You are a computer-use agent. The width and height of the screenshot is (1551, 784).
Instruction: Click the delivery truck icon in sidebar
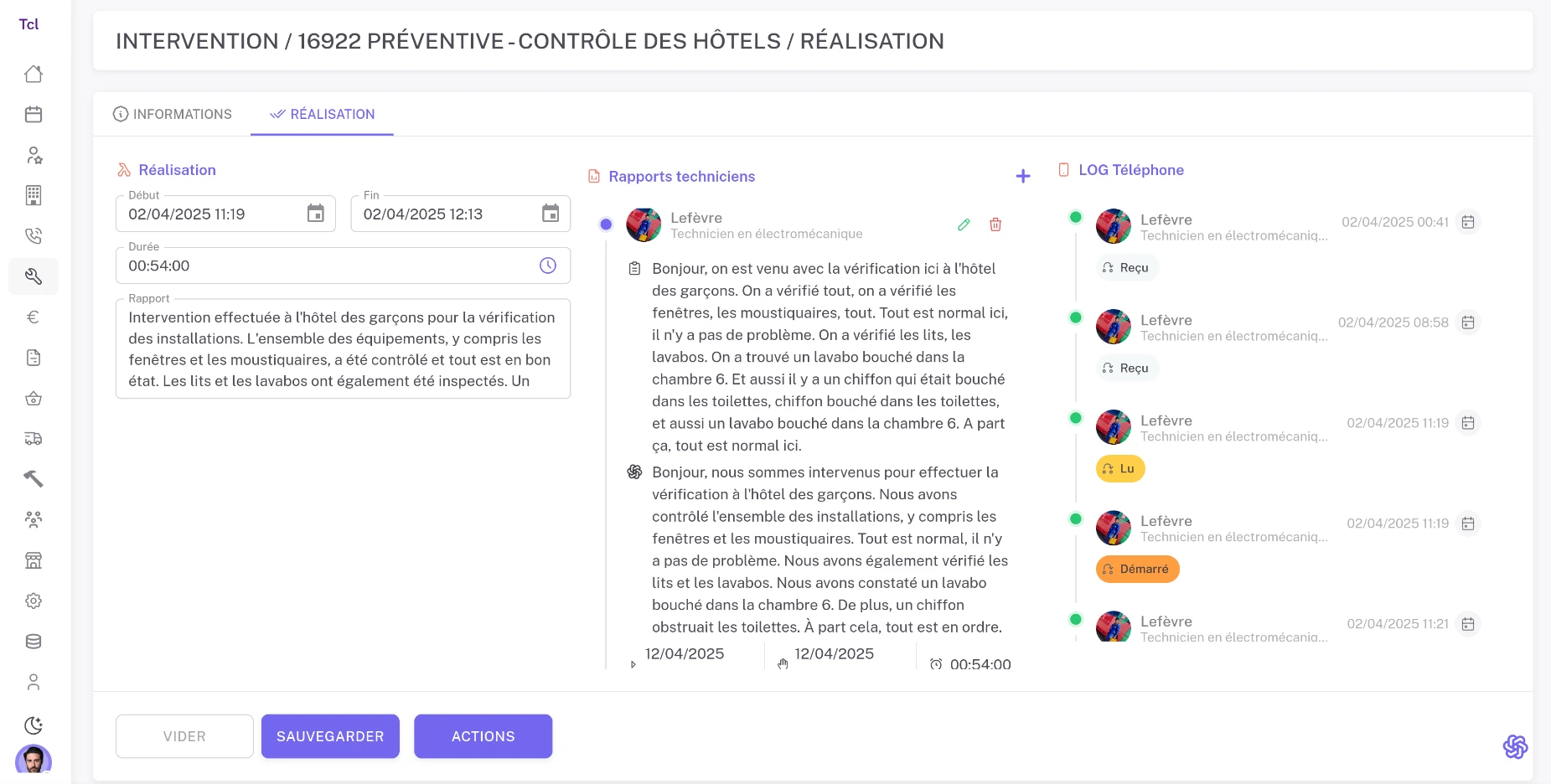tap(34, 438)
